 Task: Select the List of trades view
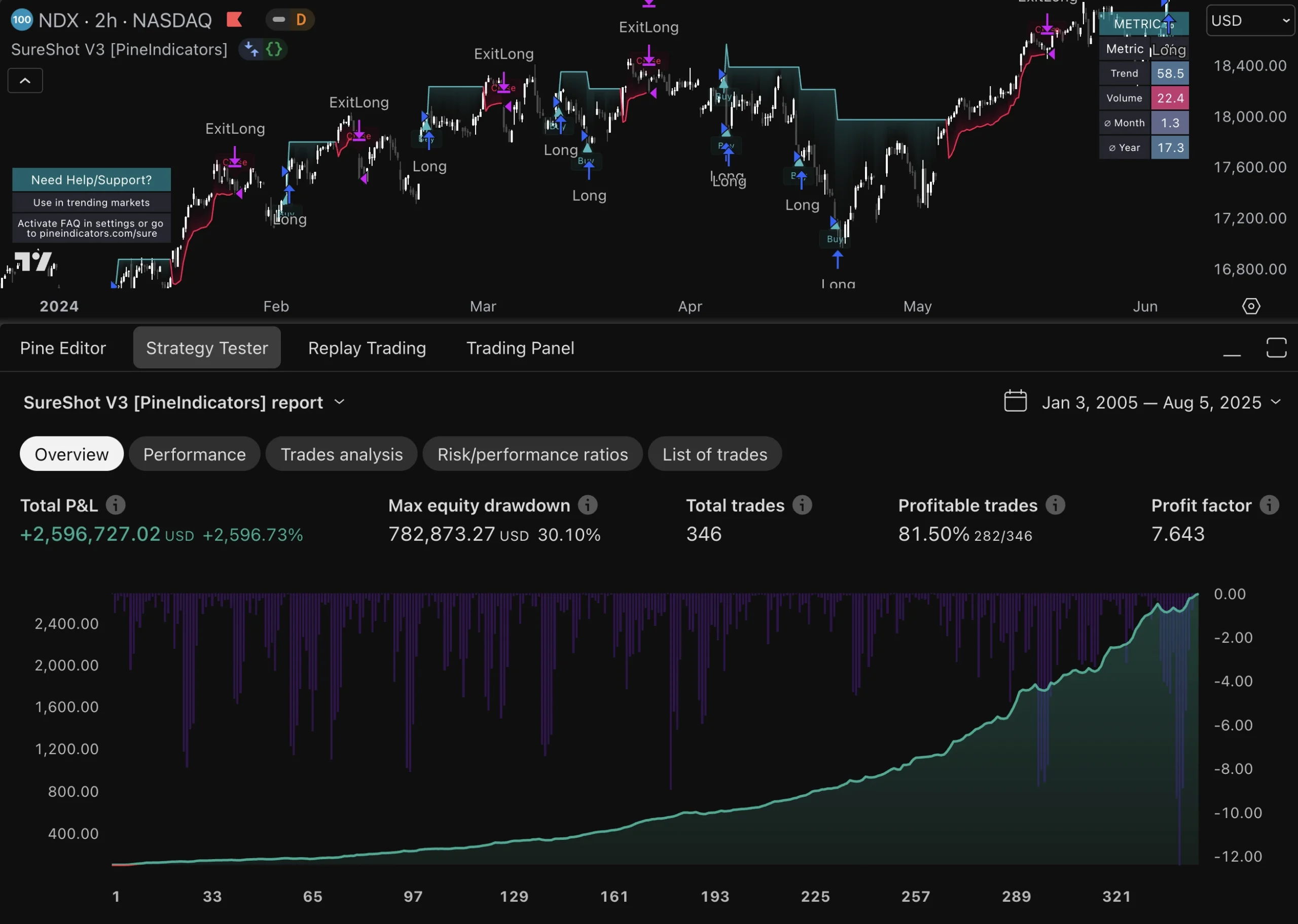coord(715,454)
